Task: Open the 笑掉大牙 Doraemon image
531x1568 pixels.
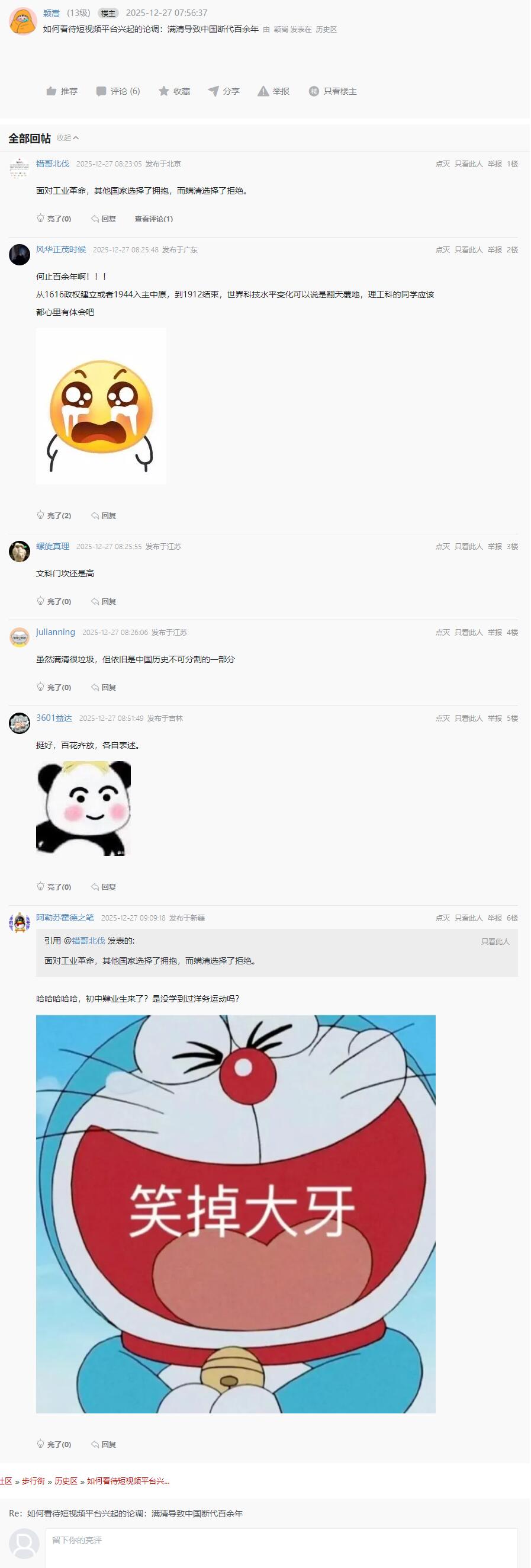Action: click(236, 1215)
